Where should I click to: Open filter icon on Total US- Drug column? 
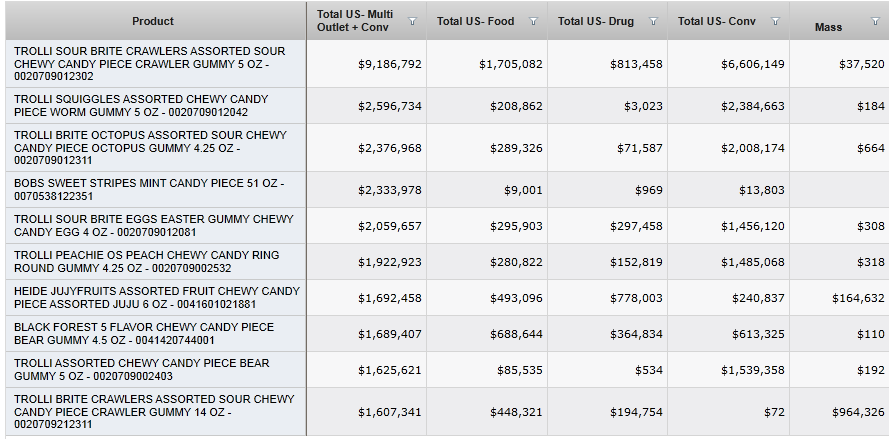point(653,21)
